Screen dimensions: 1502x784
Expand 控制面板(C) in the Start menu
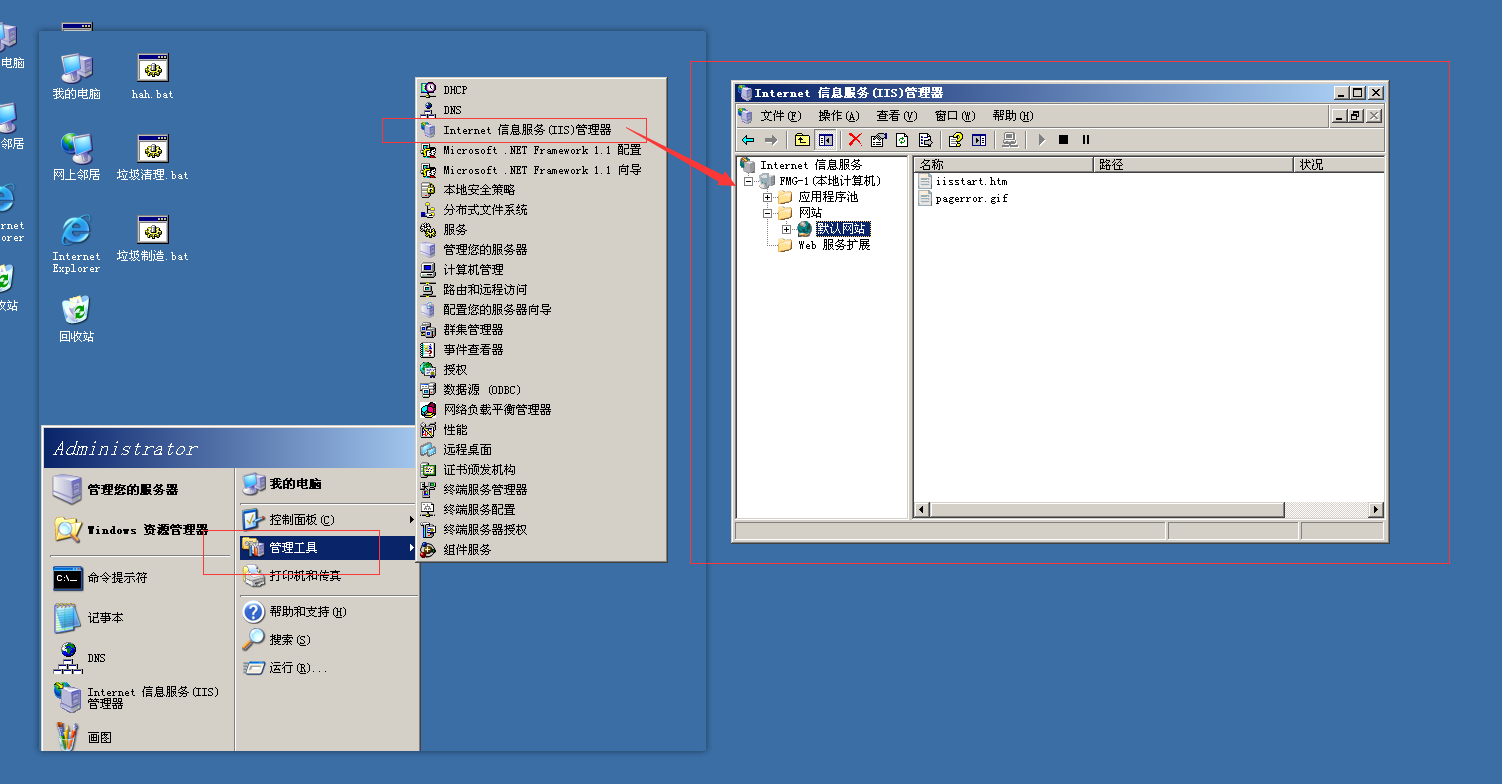coord(327,520)
